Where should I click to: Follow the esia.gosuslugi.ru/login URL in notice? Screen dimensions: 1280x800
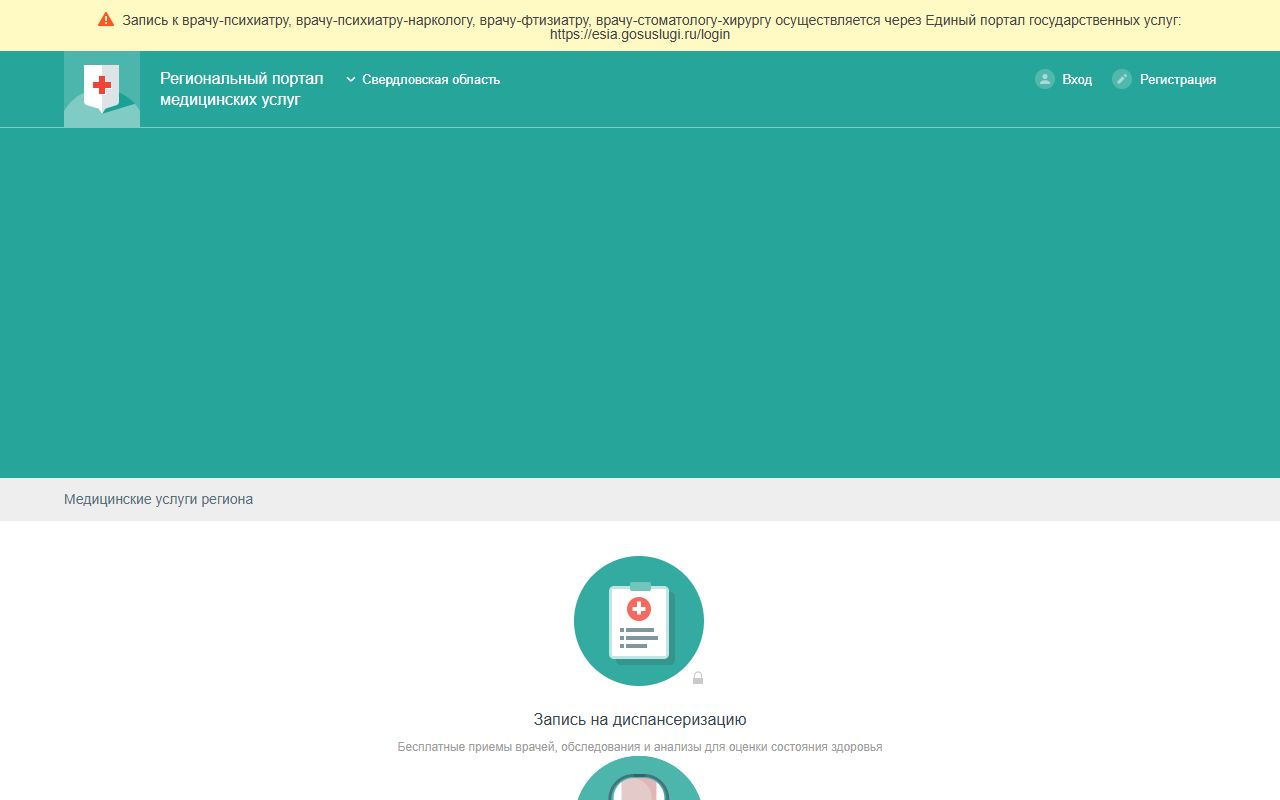click(x=640, y=34)
